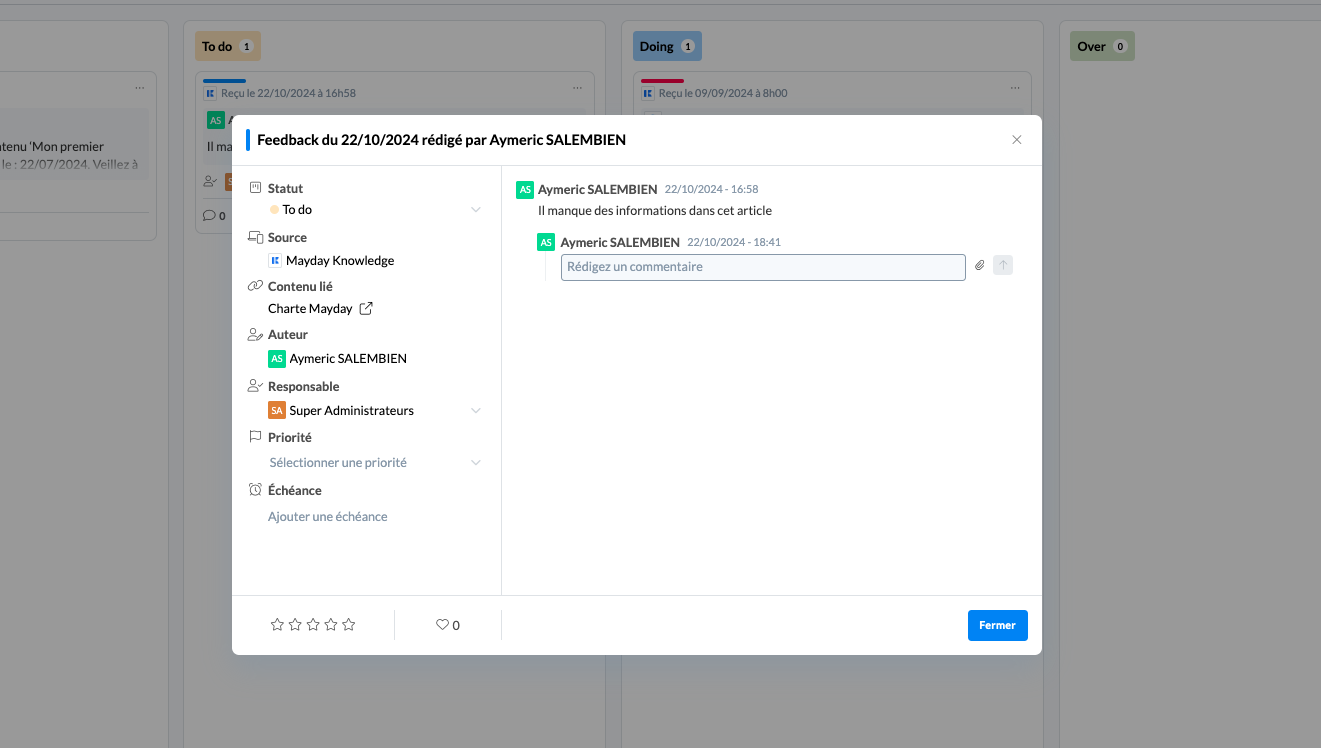This screenshot has width=1321, height=748.
Task: Select the Over column header
Action: tap(1101, 46)
